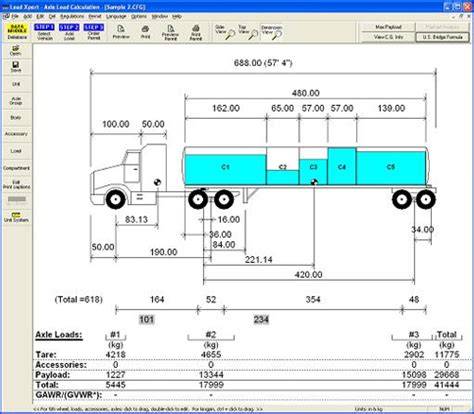
Task: Click the 190.00 wheelbase dimension
Action: point(163,252)
